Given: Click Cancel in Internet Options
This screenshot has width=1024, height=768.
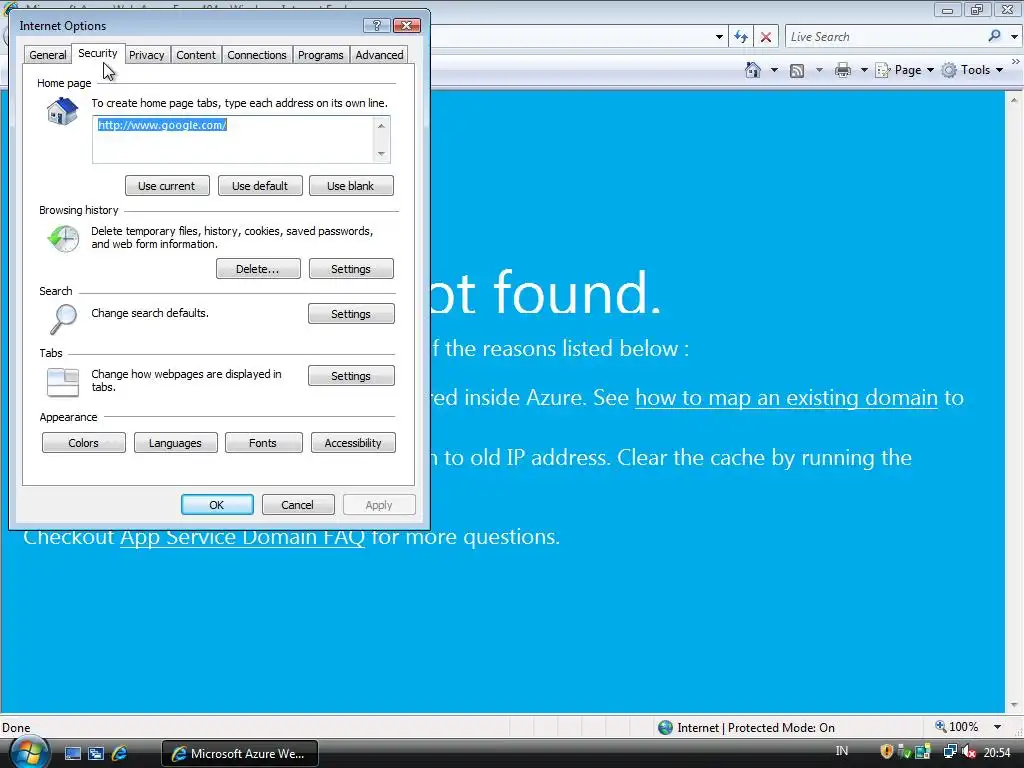Looking at the screenshot, I should click(x=298, y=505).
